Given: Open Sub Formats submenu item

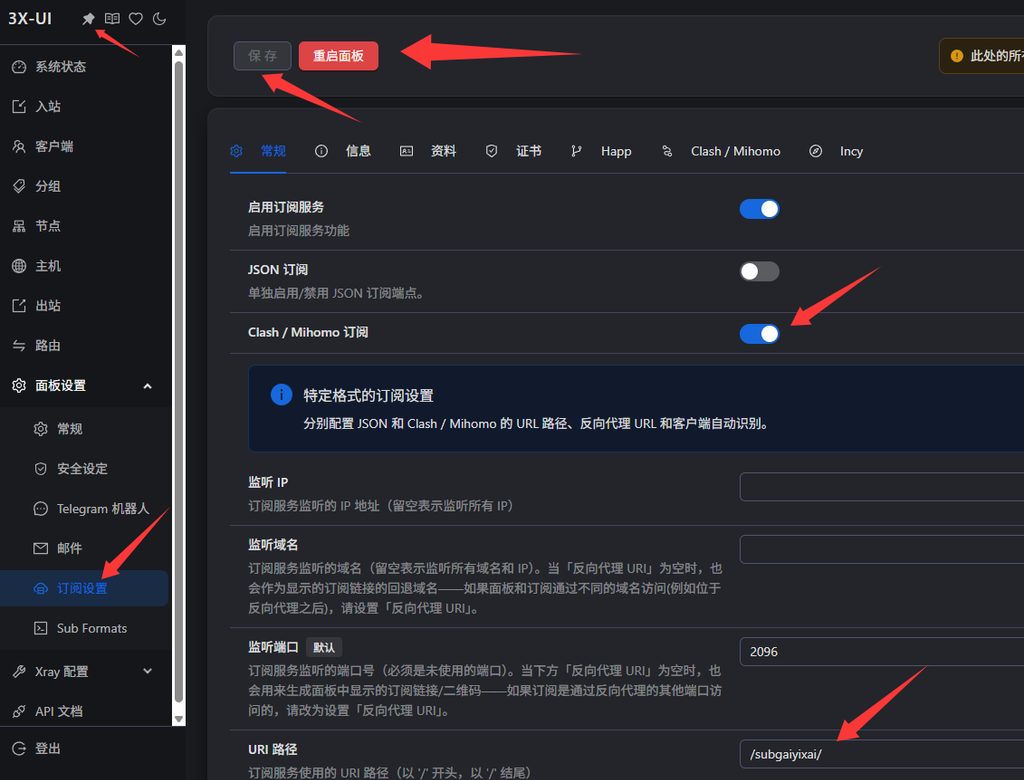Looking at the screenshot, I should pos(85,628).
